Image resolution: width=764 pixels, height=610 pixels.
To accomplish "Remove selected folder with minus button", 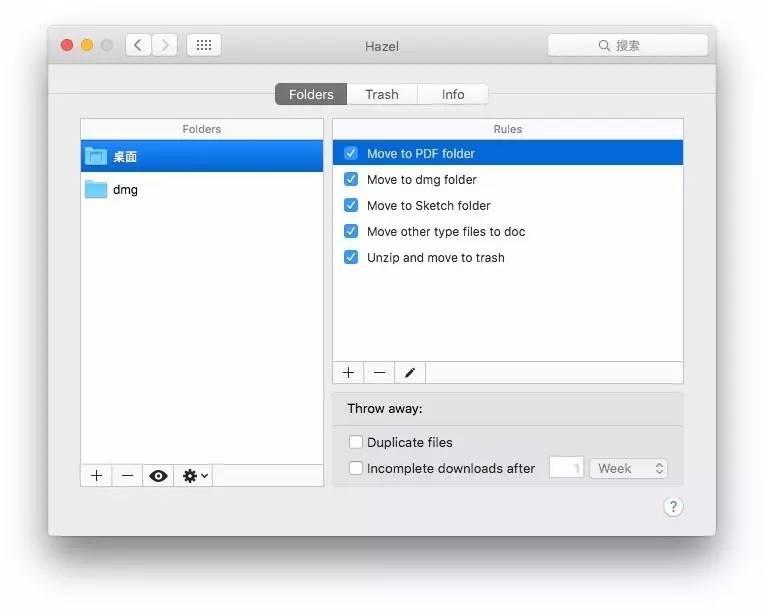I will pyautogui.click(x=127, y=476).
